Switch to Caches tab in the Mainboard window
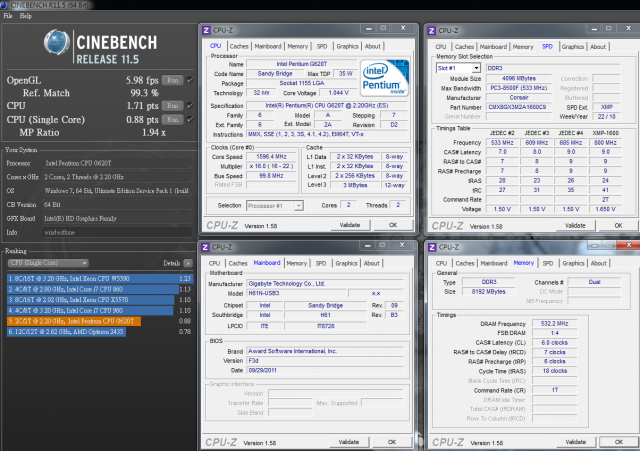Viewport: 640px width, 451px height. coord(238,263)
